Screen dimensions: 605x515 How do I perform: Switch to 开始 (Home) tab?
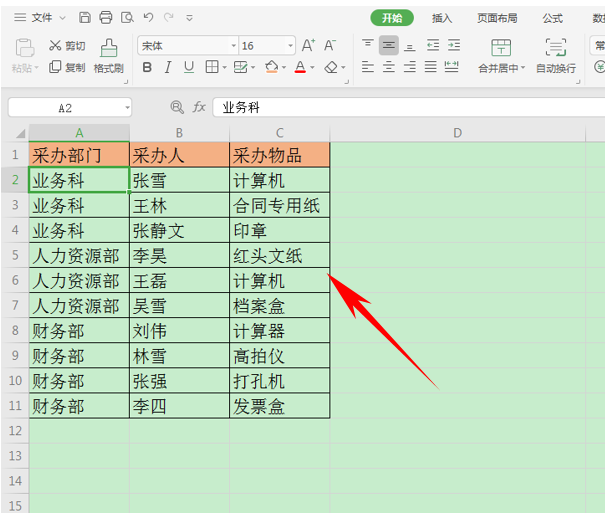[x=392, y=18]
